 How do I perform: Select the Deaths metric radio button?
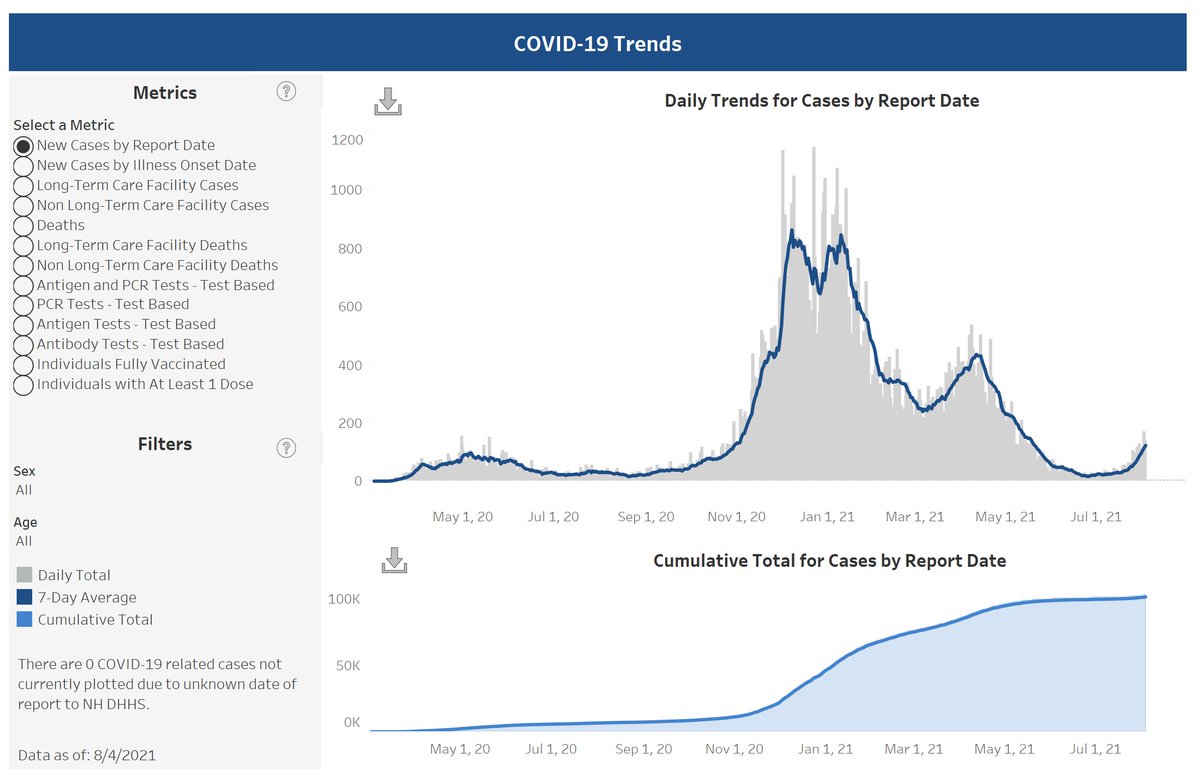23,225
